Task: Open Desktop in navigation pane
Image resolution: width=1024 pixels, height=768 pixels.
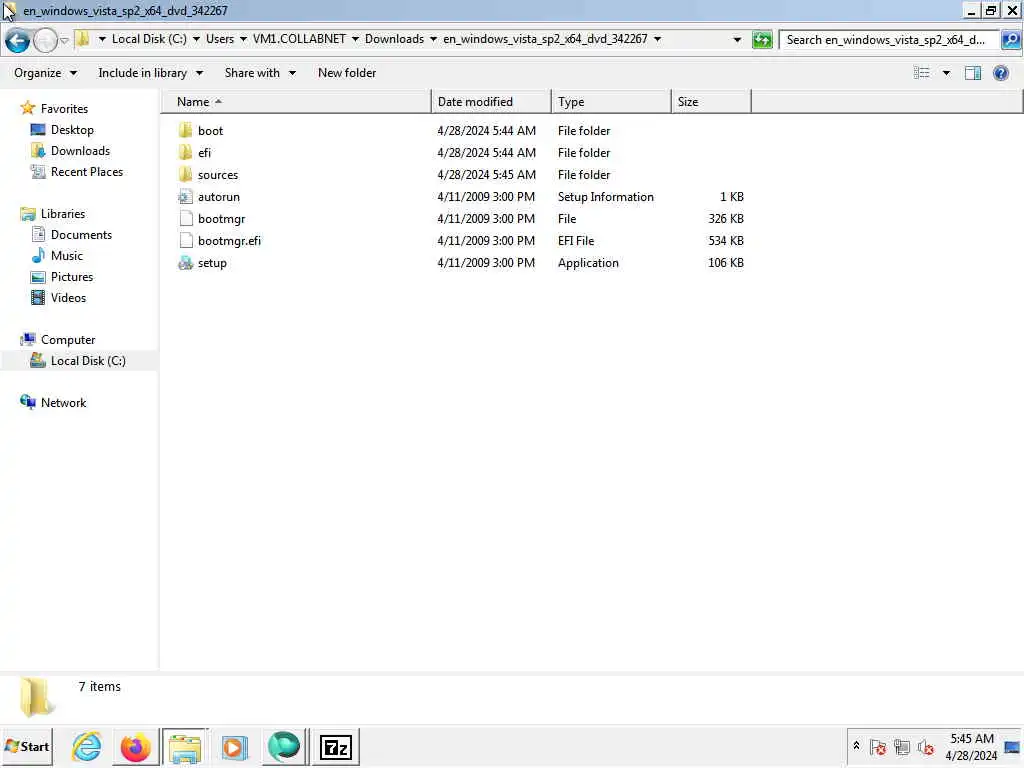Action: pyautogui.click(x=72, y=130)
